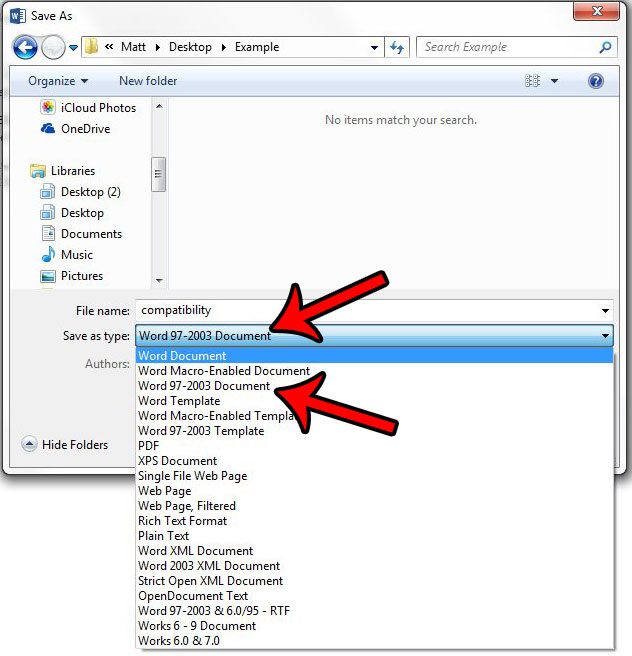Screen dimensions: 632x656
Task: Open the File name dropdown arrow
Action: [x=605, y=310]
